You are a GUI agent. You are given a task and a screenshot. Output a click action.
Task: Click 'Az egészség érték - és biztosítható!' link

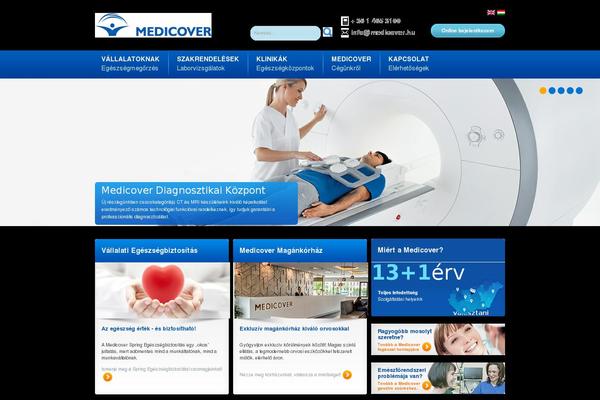(149, 328)
